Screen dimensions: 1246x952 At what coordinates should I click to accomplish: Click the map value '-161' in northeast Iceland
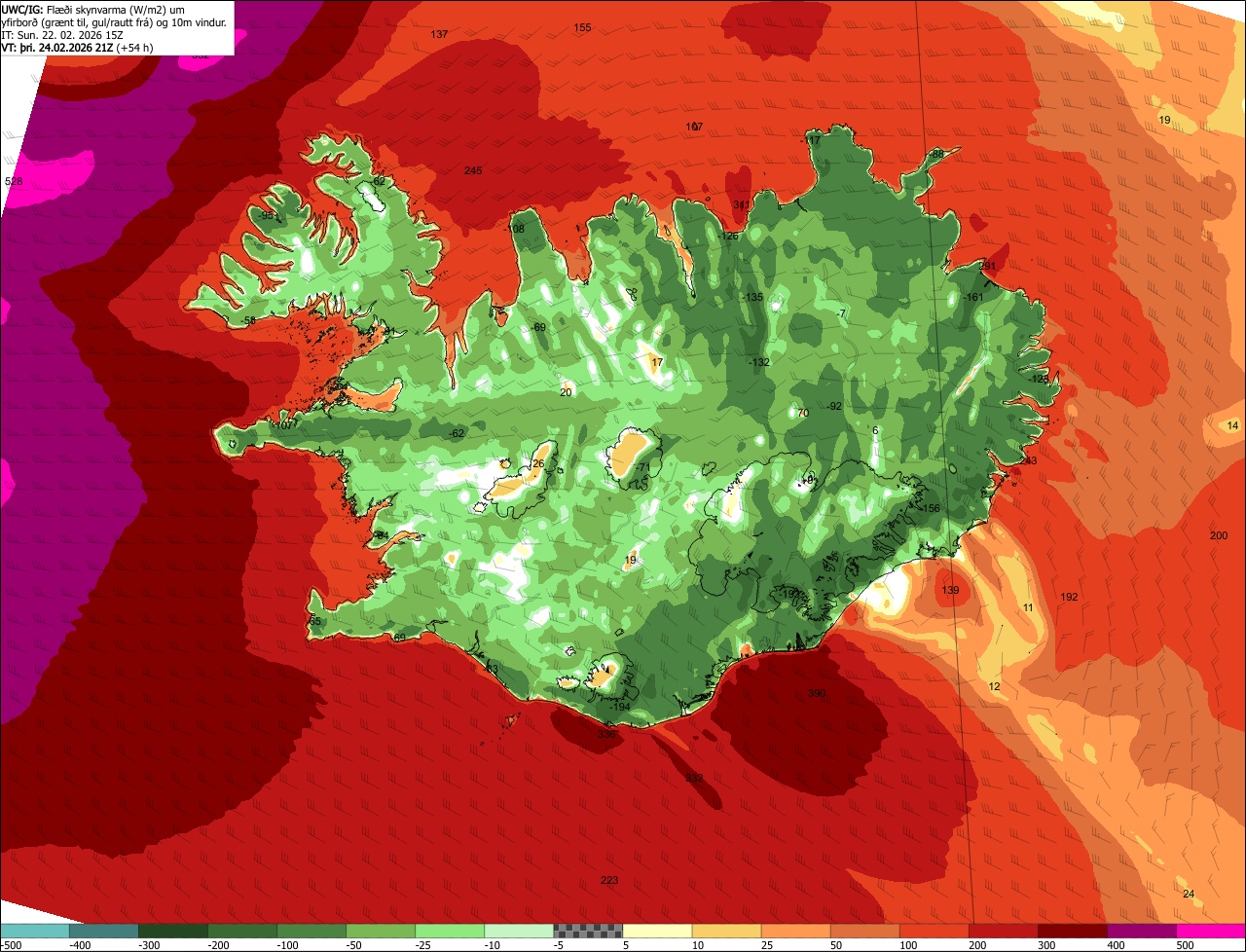[973, 297]
